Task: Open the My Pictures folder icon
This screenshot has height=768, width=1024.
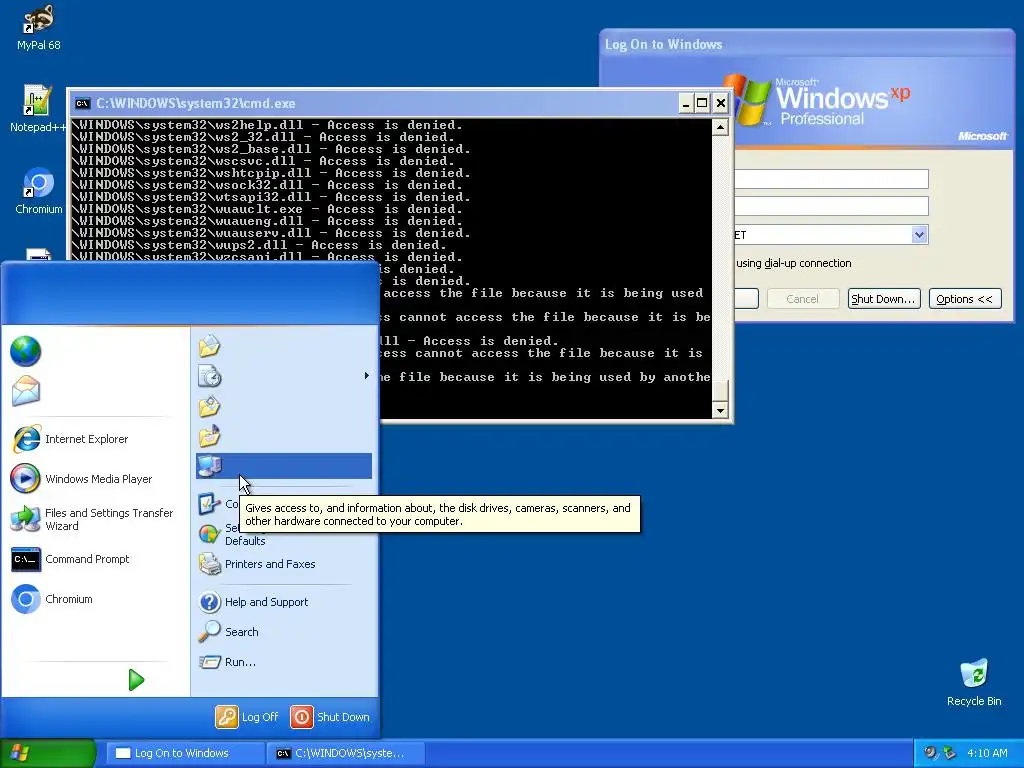Action: 210,406
